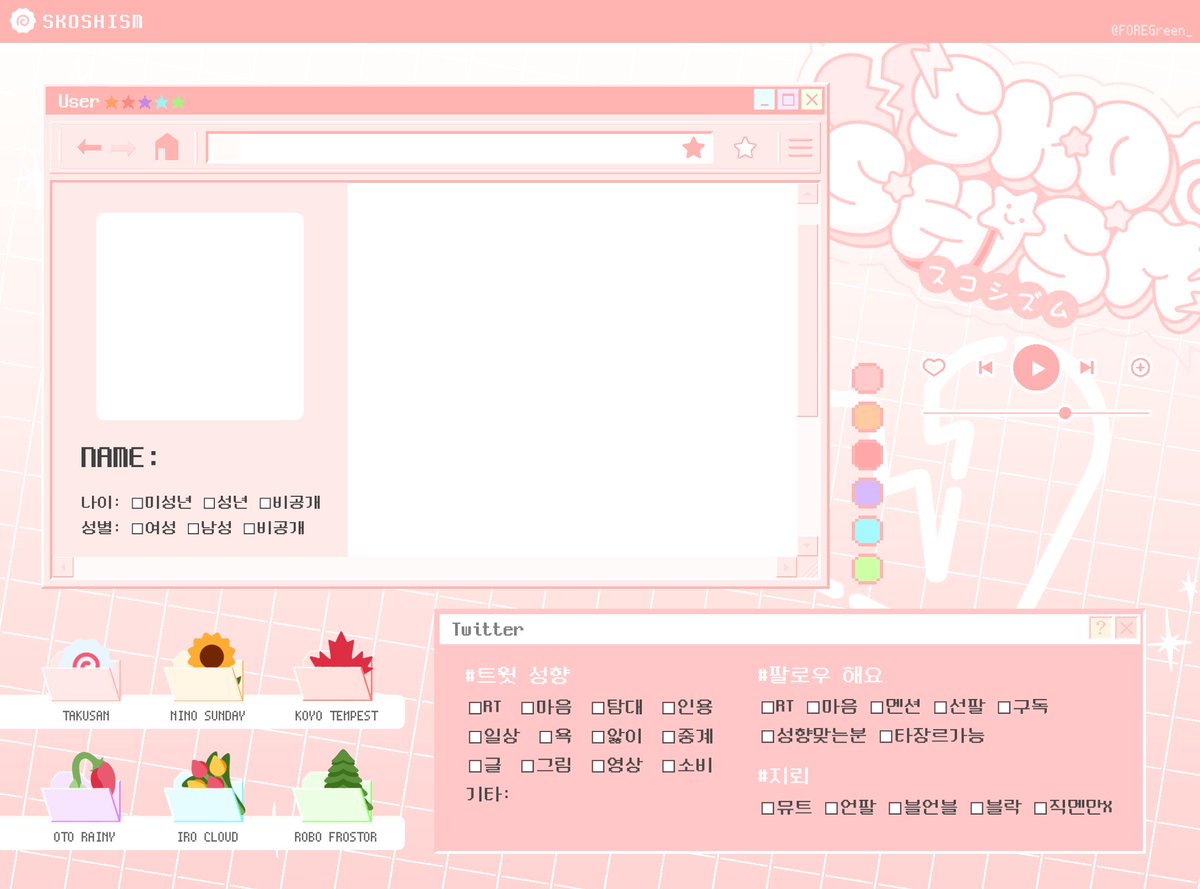1200x889 pixels.
Task: Check the 앓이 checkbox
Action: [598, 737]
